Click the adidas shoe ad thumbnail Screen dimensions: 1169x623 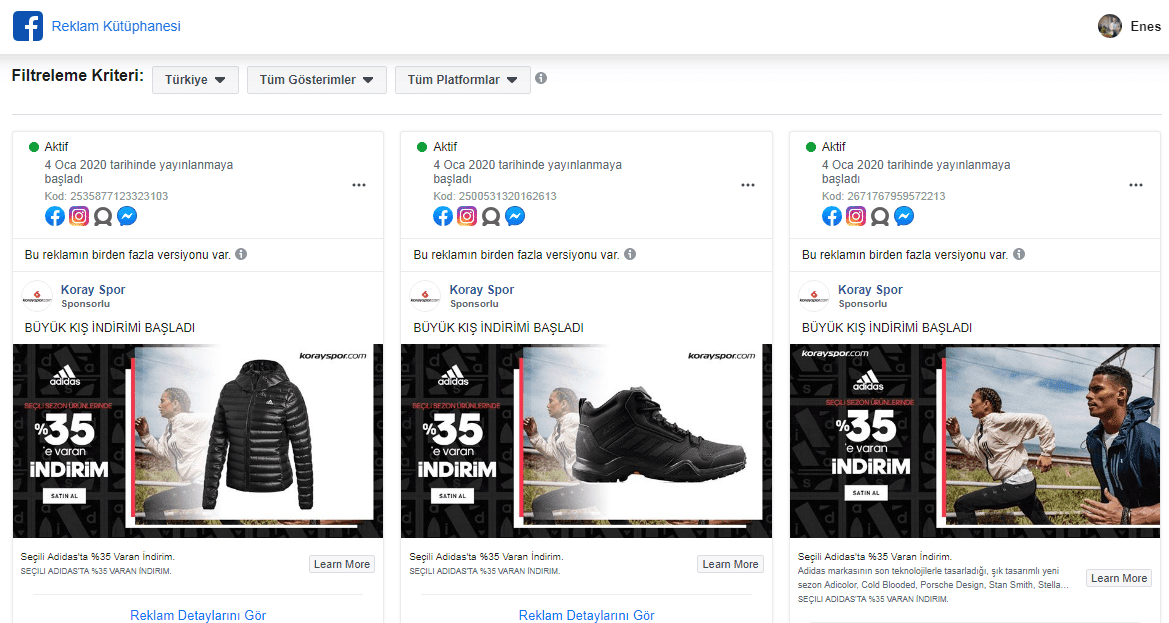coord(586,440)
